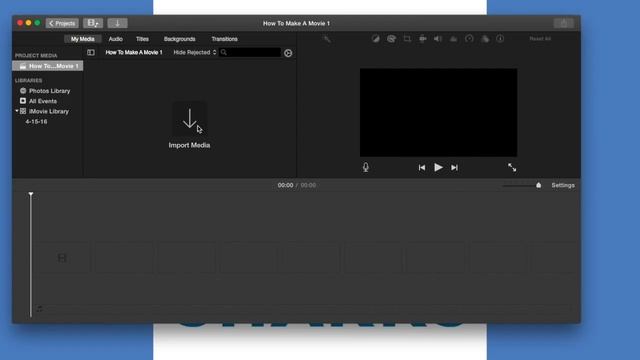Viewport: 640px width, 360px height.
Task: Click the How To Make A Movie 1 browser title
Action: point(134,52)
